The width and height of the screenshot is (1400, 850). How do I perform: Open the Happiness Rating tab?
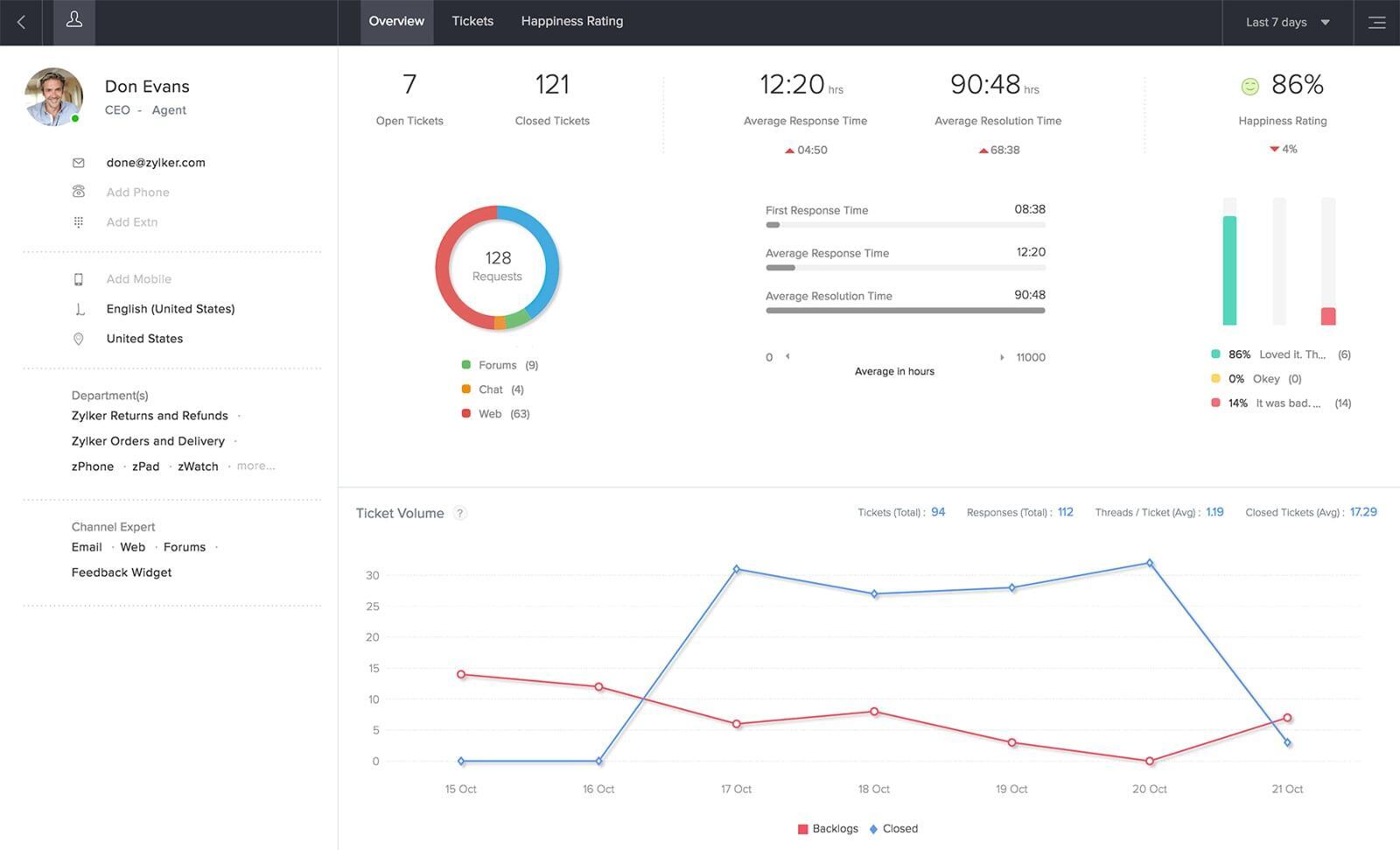pos(571,20)
